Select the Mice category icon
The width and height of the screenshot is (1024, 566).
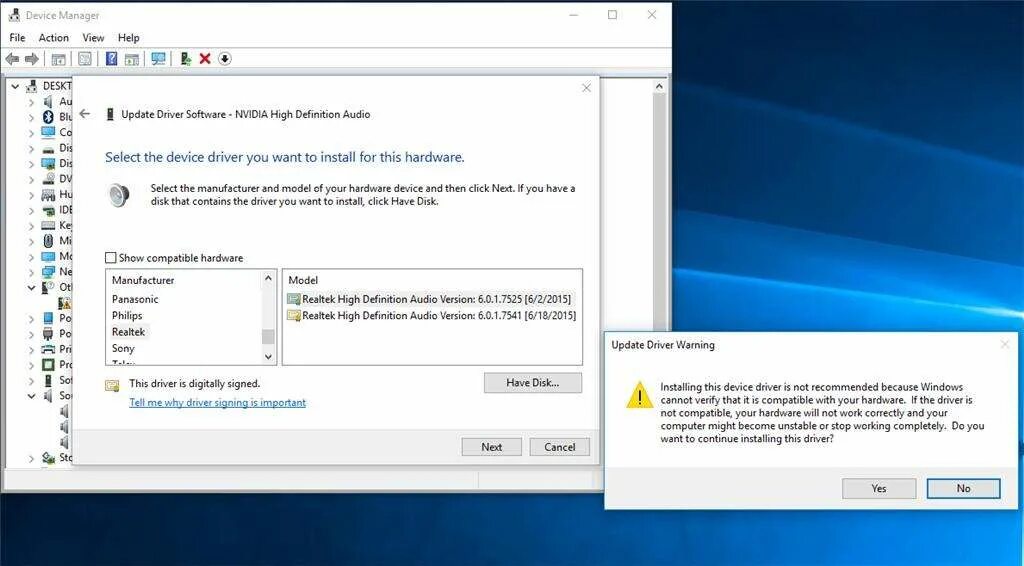click(48, 241)
